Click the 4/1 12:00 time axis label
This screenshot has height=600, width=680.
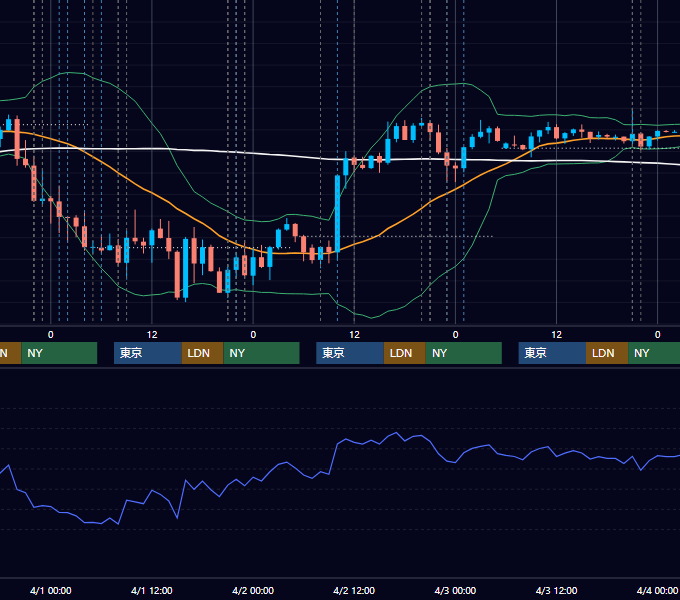click(152, 590)
